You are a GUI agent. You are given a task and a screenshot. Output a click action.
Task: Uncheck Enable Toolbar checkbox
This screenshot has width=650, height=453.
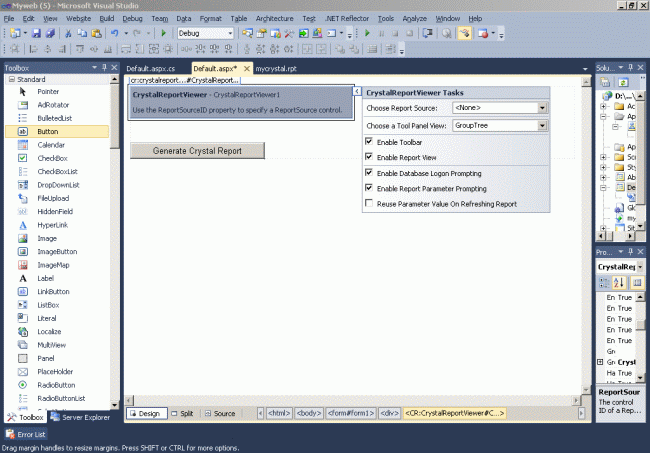369,142
